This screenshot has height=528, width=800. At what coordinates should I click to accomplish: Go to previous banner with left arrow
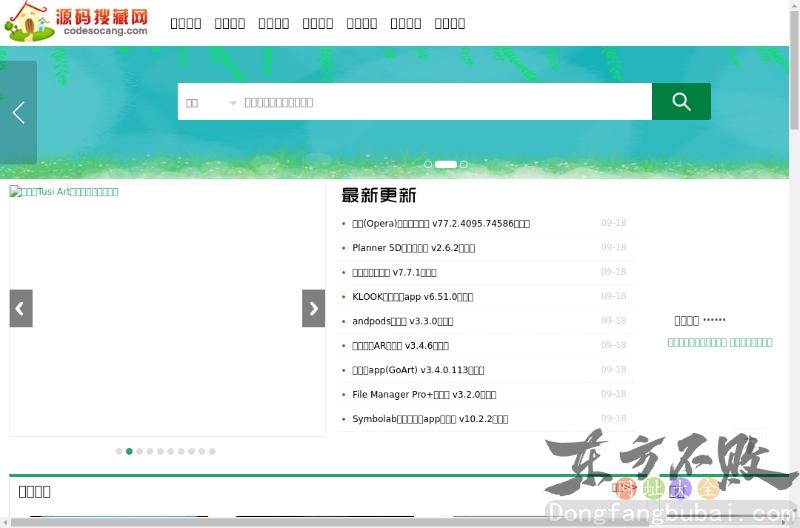18,112
